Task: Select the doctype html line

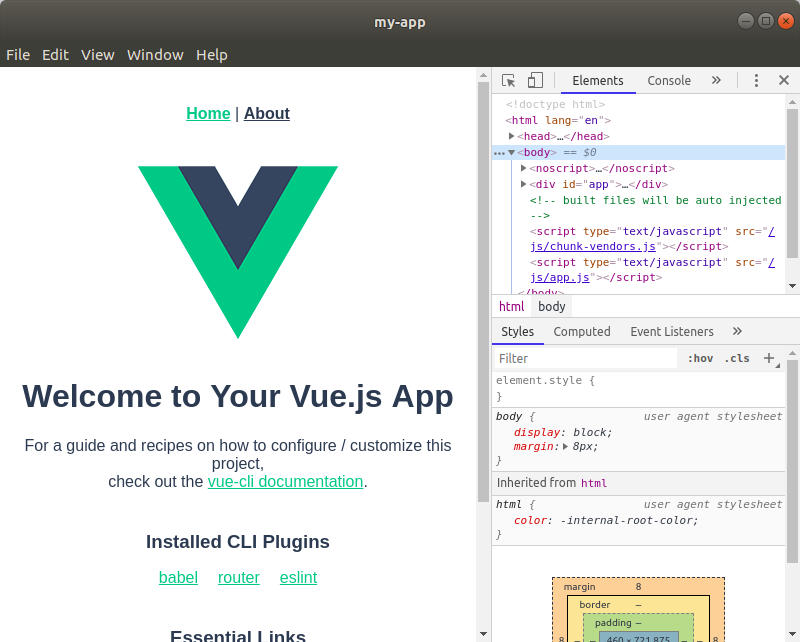Action: click(x=555, y=105)
